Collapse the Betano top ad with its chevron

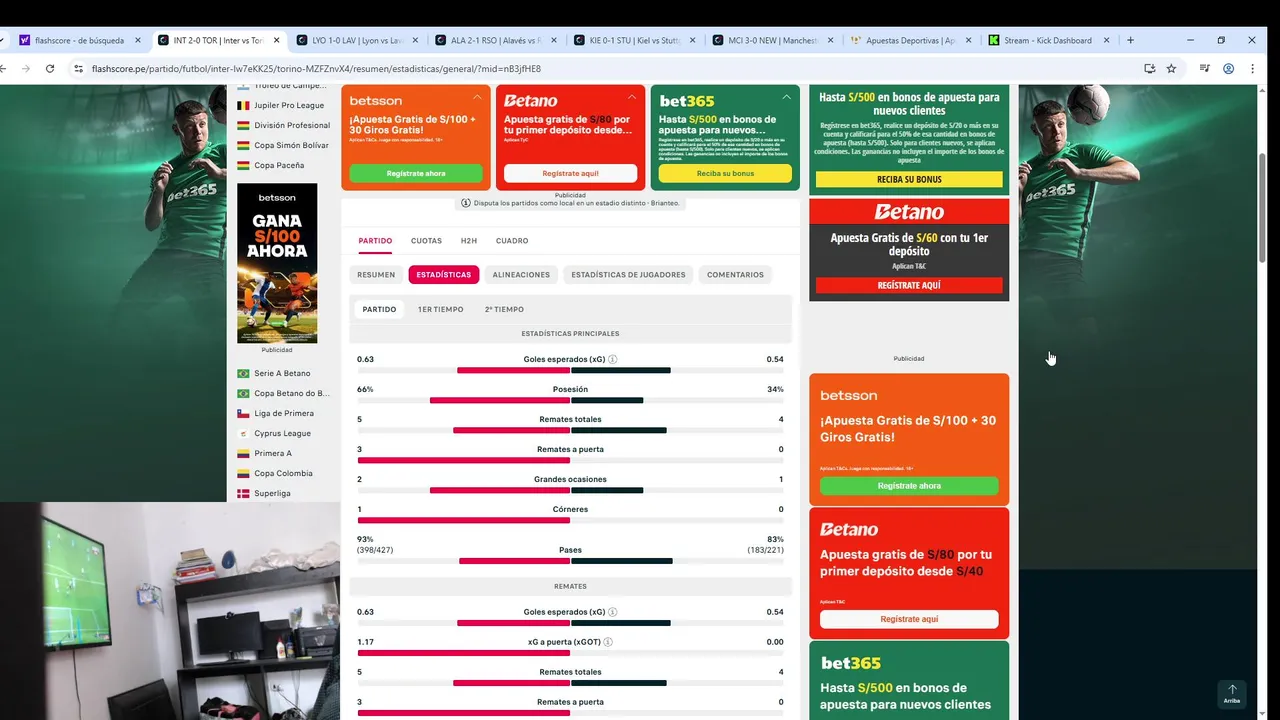tap(632, 97)
